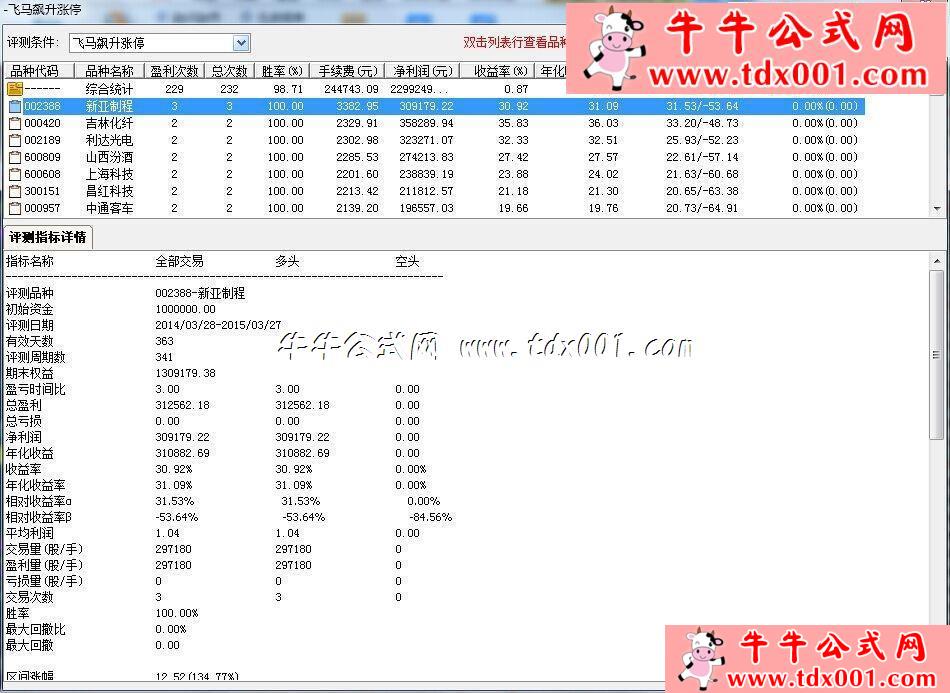The height and width of the screenshot is (693, 950).
Task: Click the 综合统计 summary row icon
Action: (x=15, y=89)
